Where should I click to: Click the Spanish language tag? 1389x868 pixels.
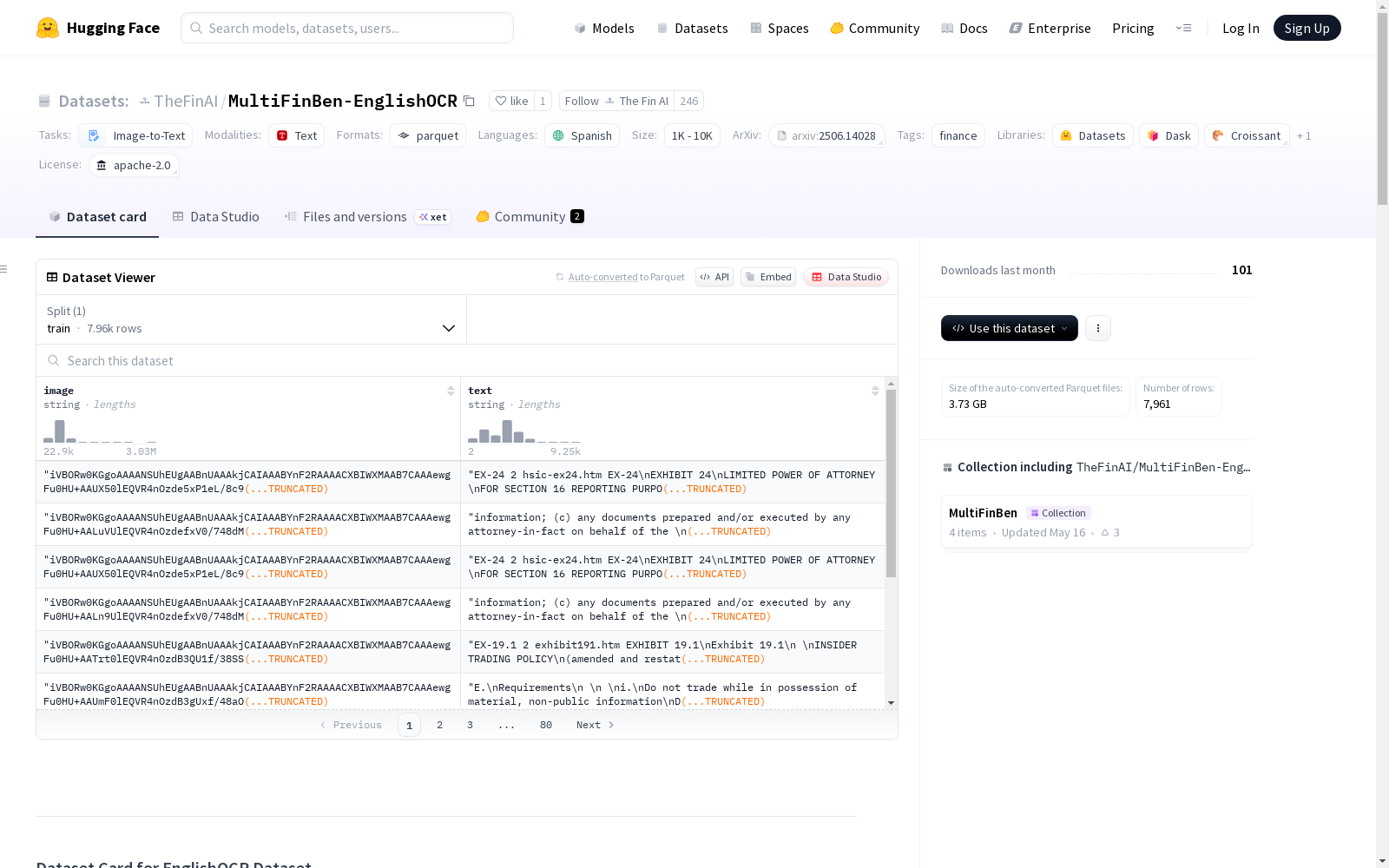click(x=582, y=135)
